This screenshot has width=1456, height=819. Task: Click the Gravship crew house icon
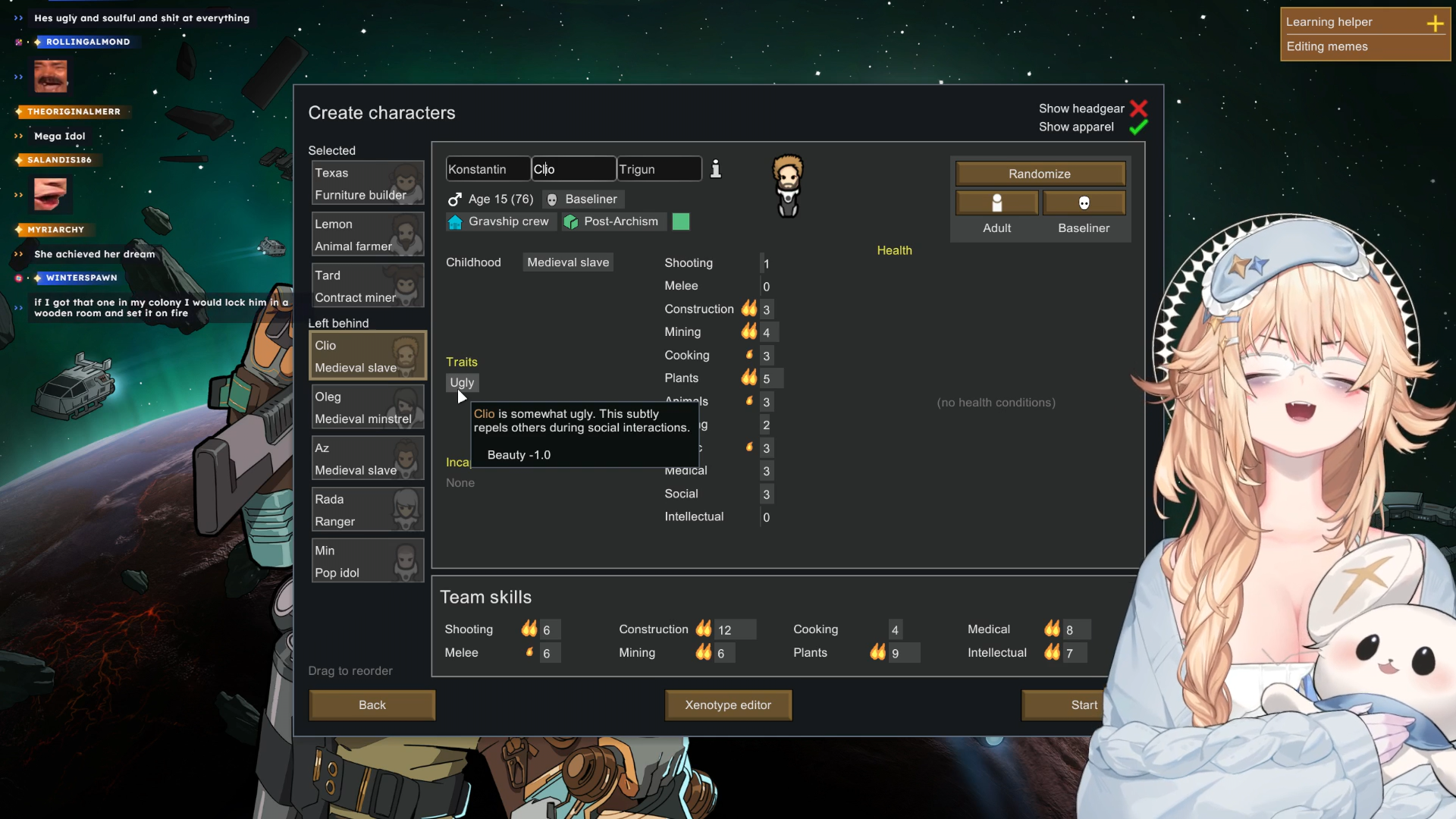[455, 221]
